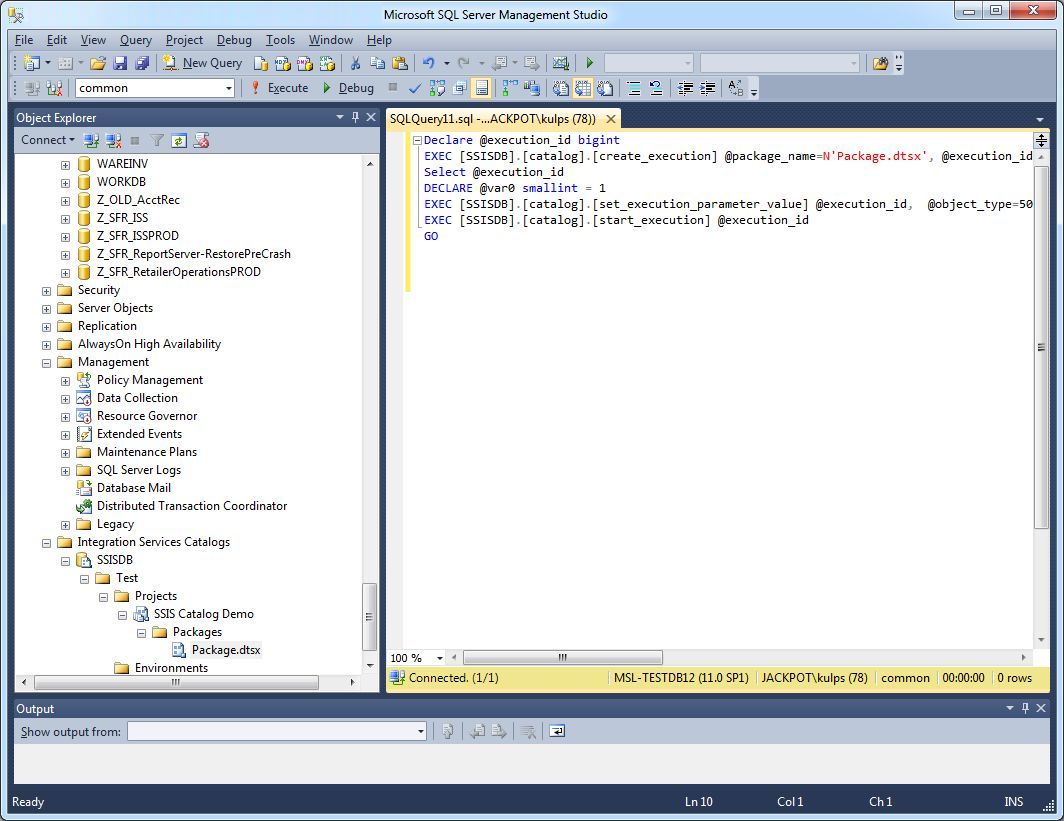Screen dimensions: 1064x821
Task: Expand the Security folder node
Action: coord(46,290)
